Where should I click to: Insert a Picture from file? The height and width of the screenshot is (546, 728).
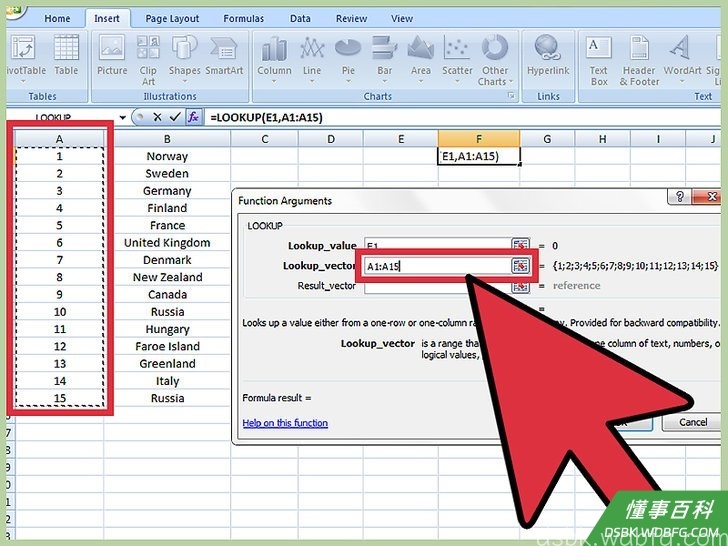[112, 56]
